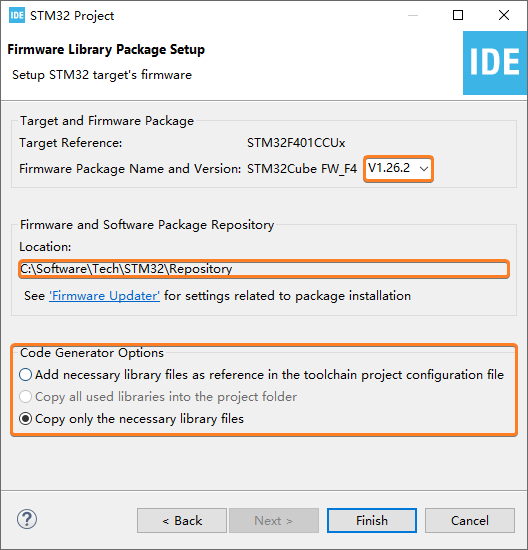Click the greyed-out Next button
Screen dimensions: 528x550
274,521
